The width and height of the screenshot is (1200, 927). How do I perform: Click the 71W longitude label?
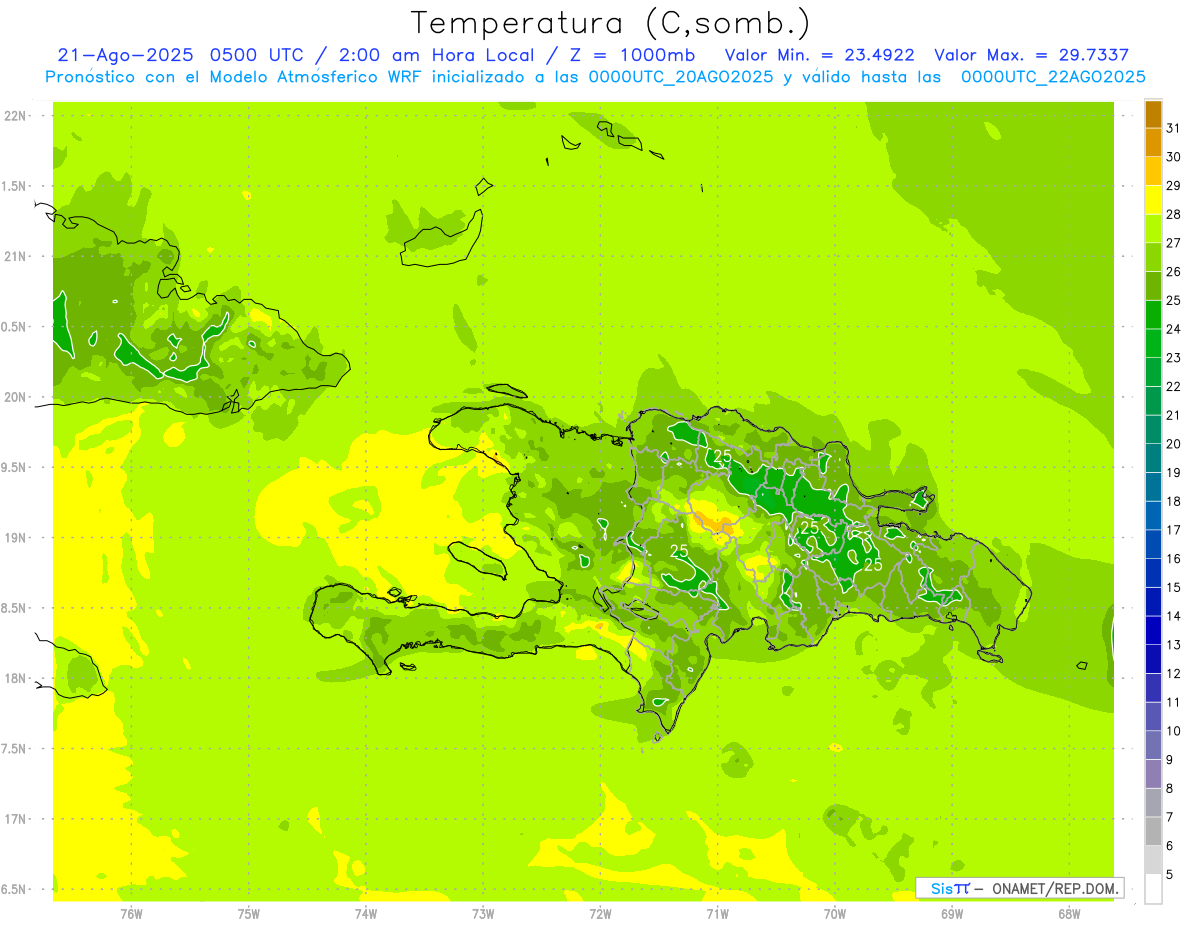(717, 913)
